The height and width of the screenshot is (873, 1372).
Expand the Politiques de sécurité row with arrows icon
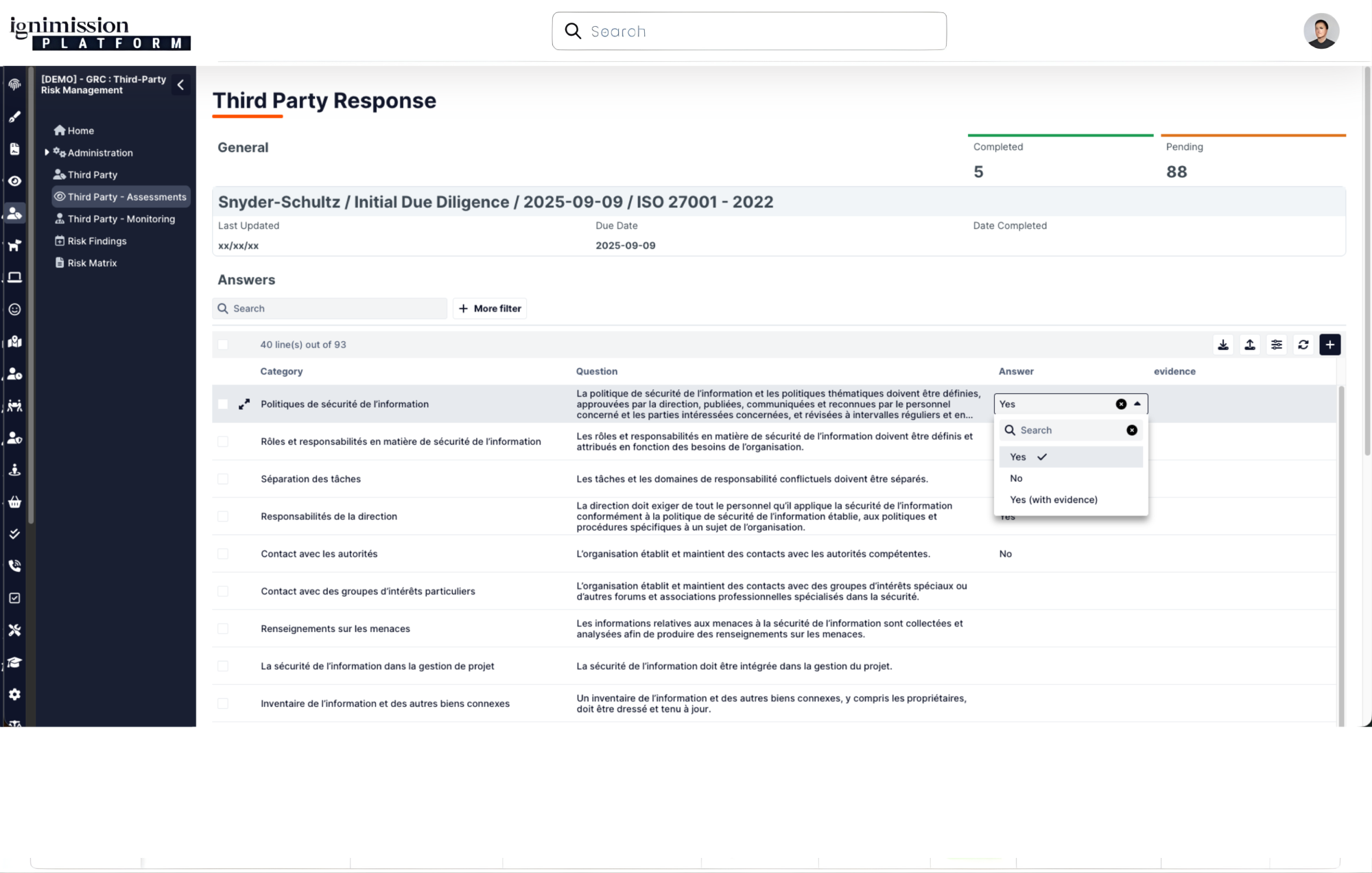pos(244,404)
